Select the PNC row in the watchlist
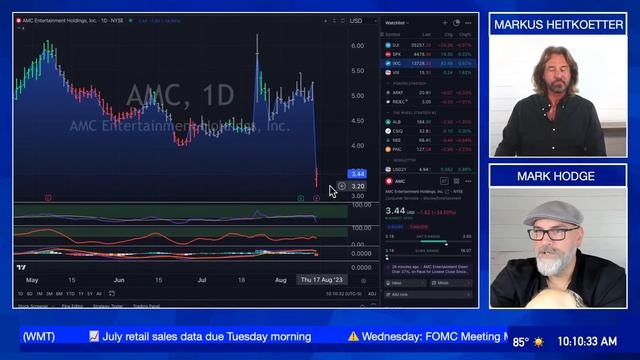 [429, 149]
